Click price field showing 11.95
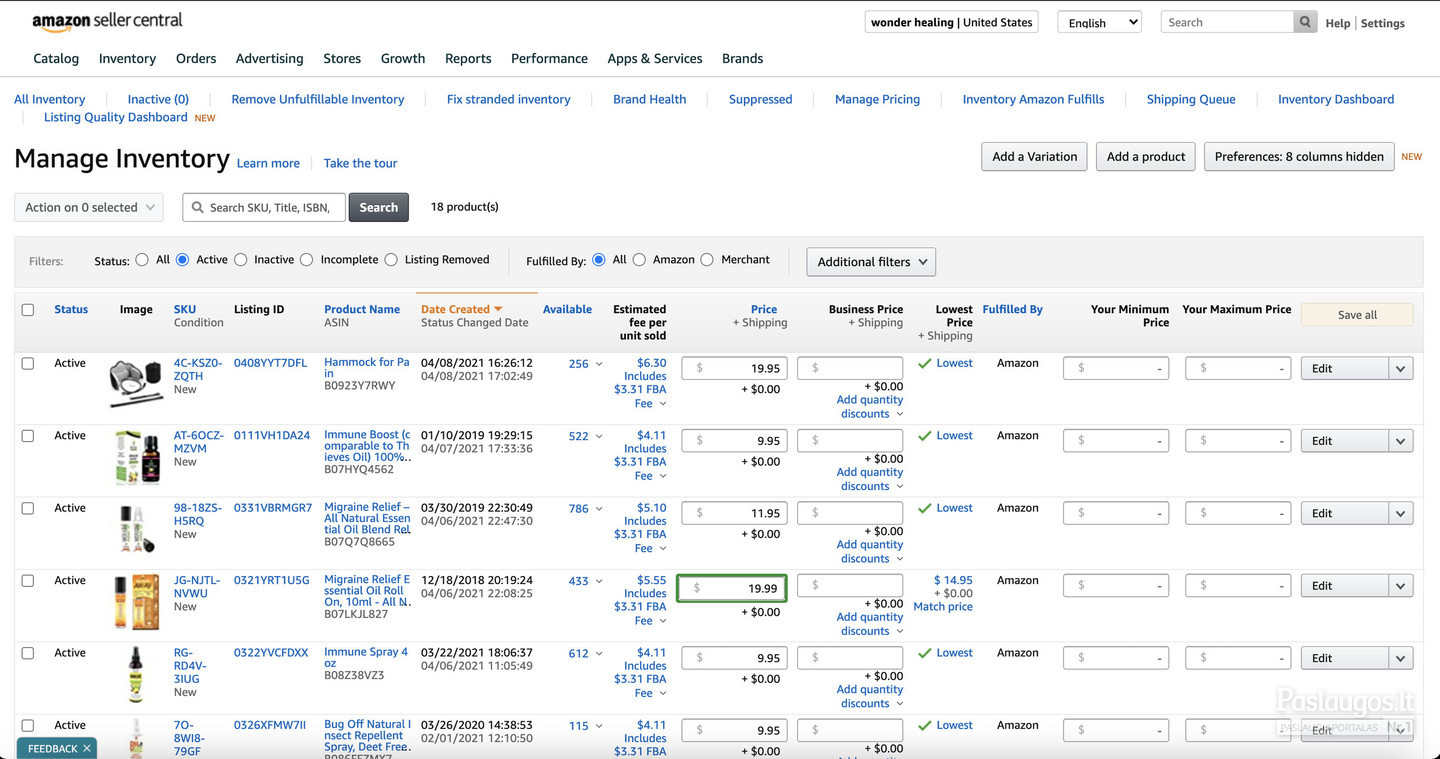1440x759 pixels. pos(735,513)
